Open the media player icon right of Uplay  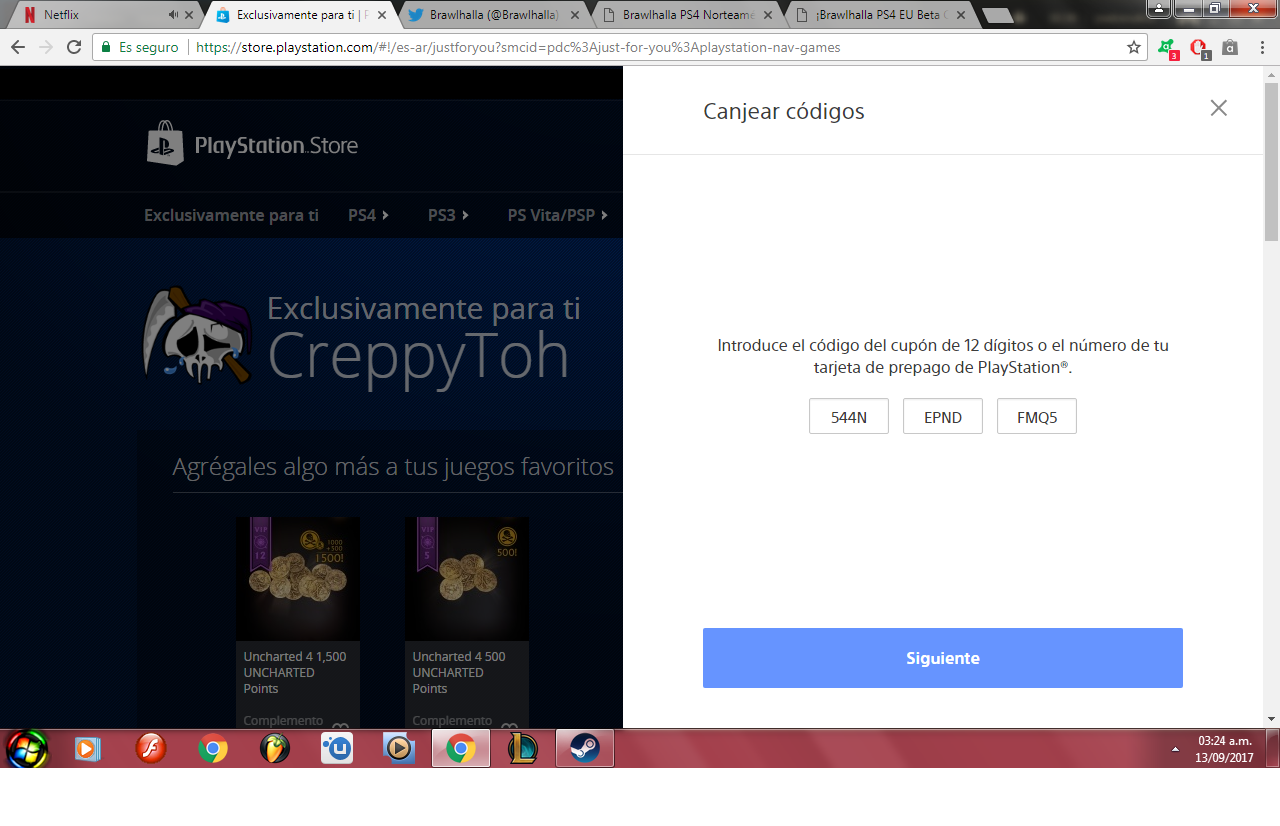click(399, 748)
